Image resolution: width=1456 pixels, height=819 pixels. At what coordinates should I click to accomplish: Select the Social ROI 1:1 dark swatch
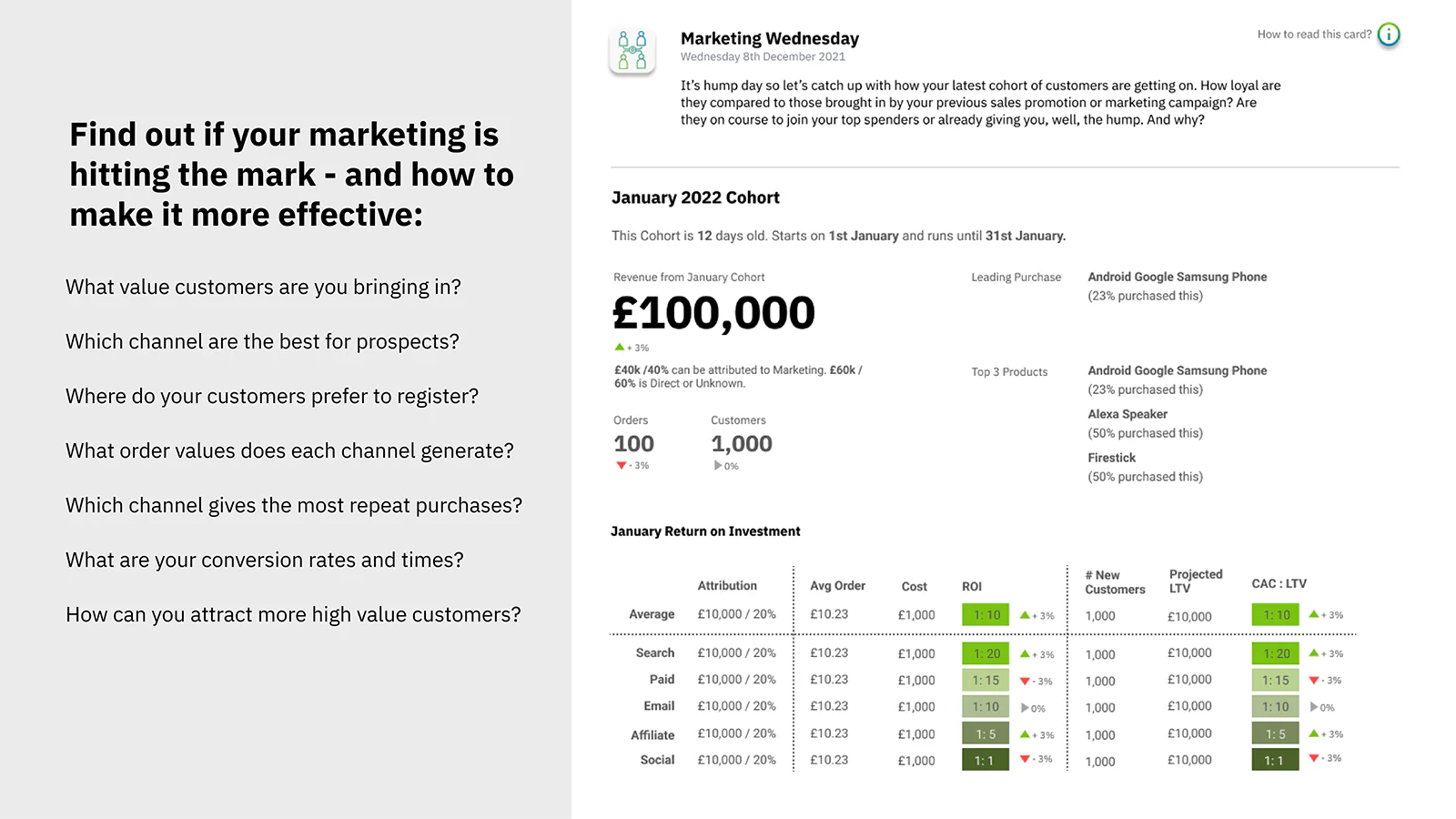coord(986,760)
